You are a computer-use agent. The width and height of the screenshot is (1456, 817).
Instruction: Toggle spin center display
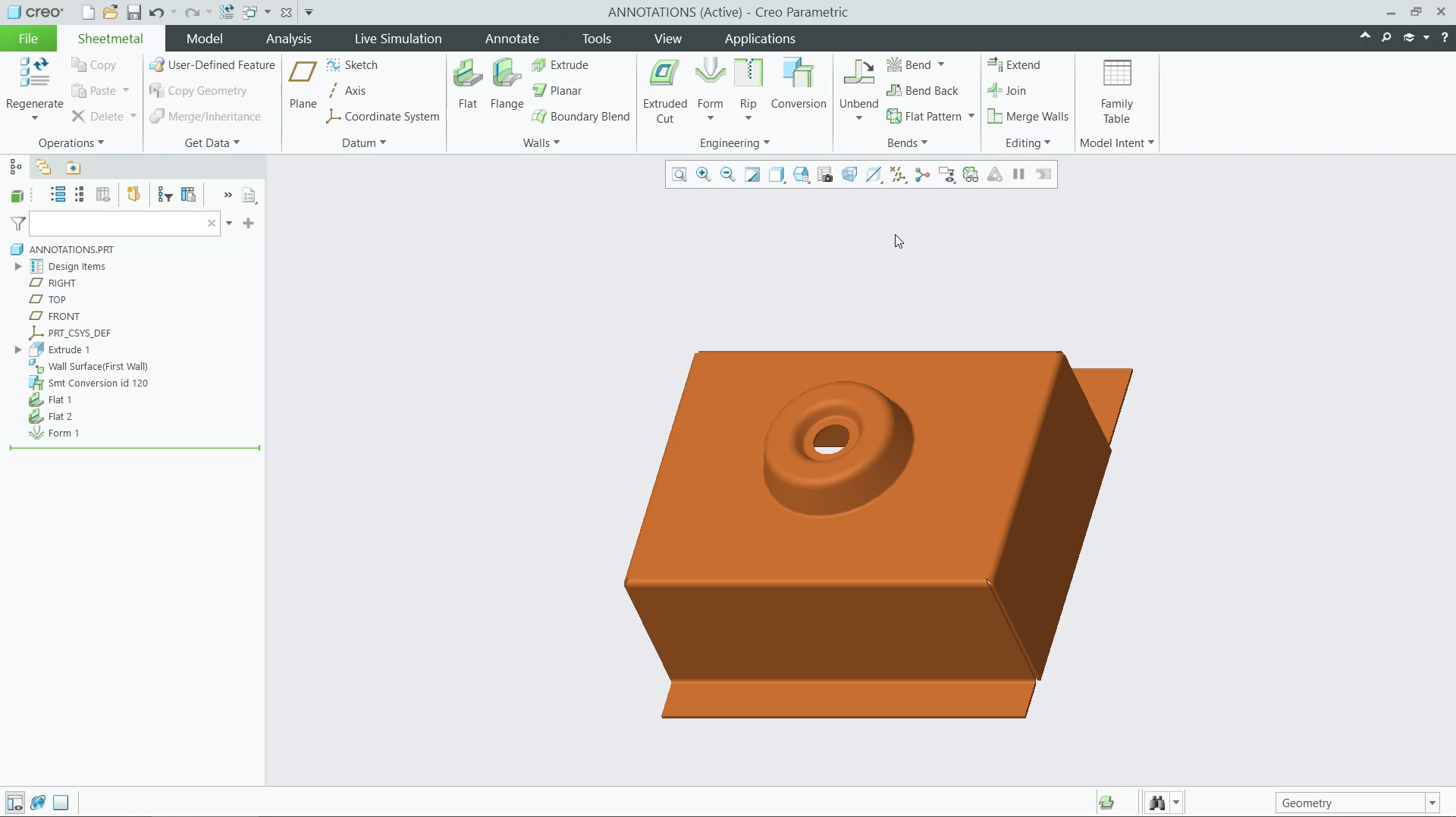click(x=922, y=175)
